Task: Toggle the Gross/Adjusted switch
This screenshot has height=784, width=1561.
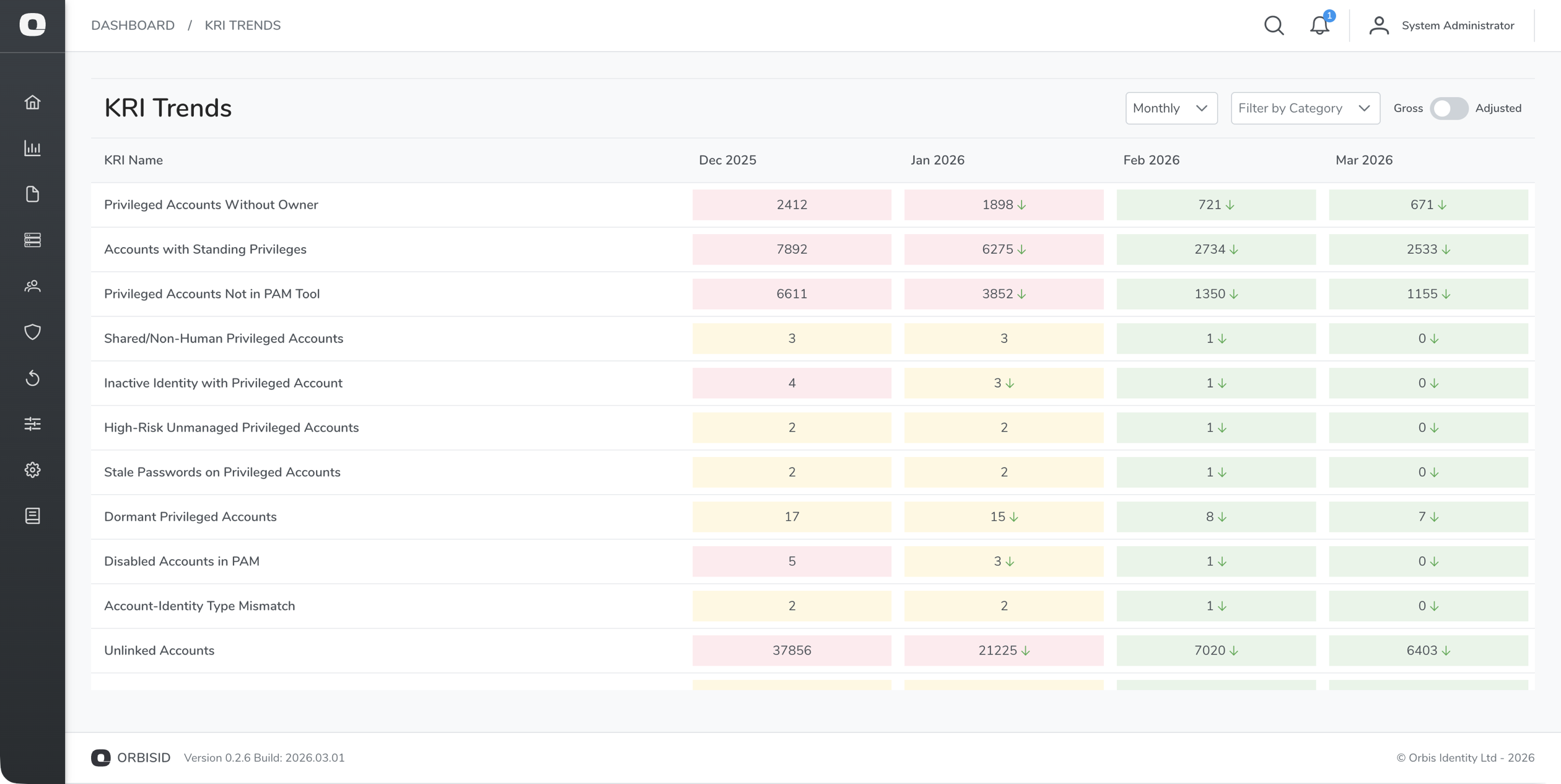Action: [x=1448, y=108]
